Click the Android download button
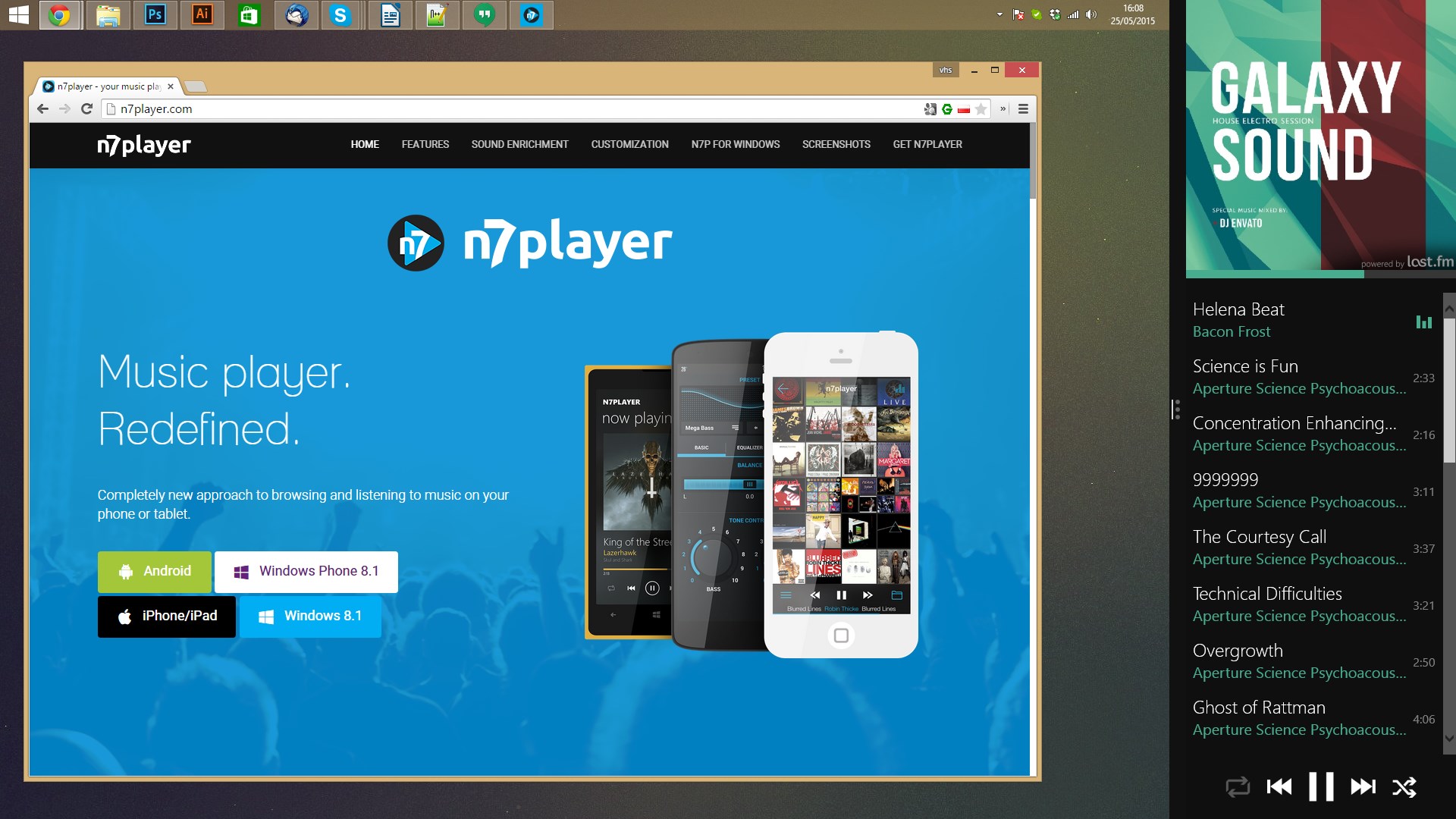The width and height of the screenshot is (1456, 819). click(155, 572)
